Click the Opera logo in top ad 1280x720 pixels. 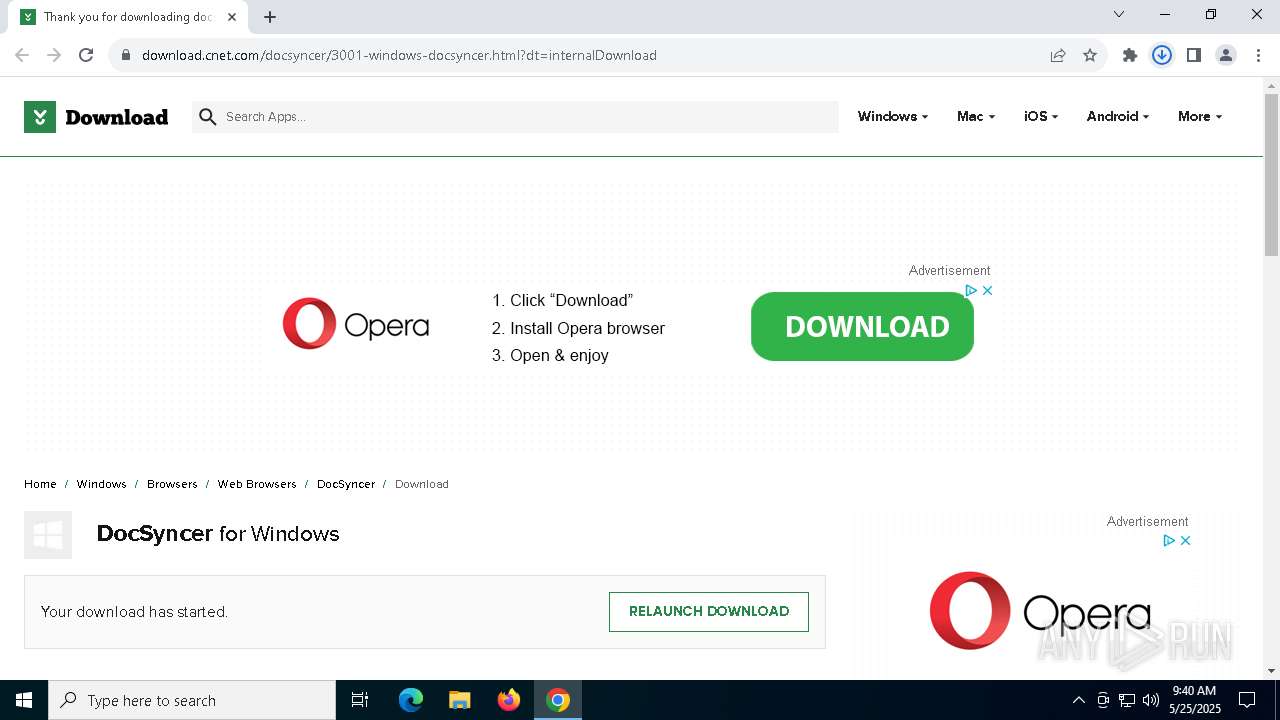click(356, 324)
